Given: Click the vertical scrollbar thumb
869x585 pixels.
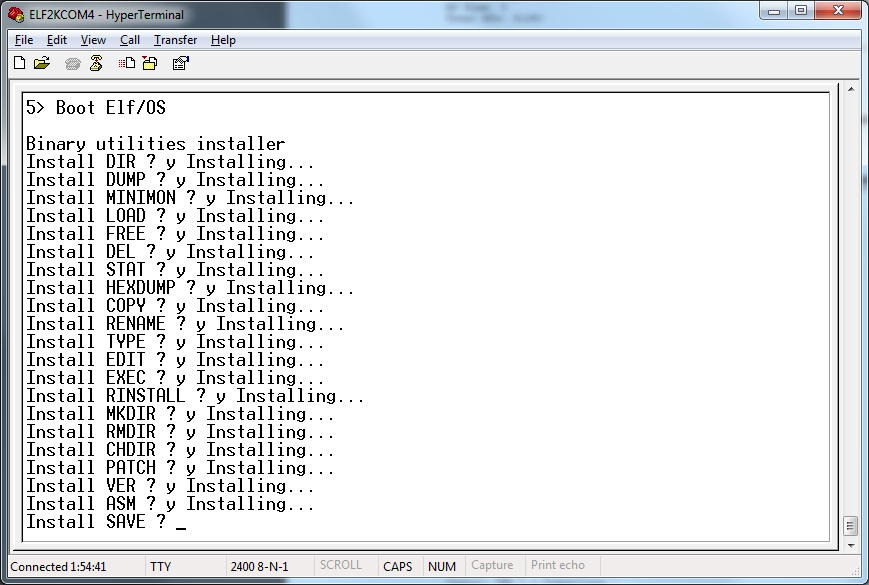Looking at the screenshot, I should [x=850, y=525].
